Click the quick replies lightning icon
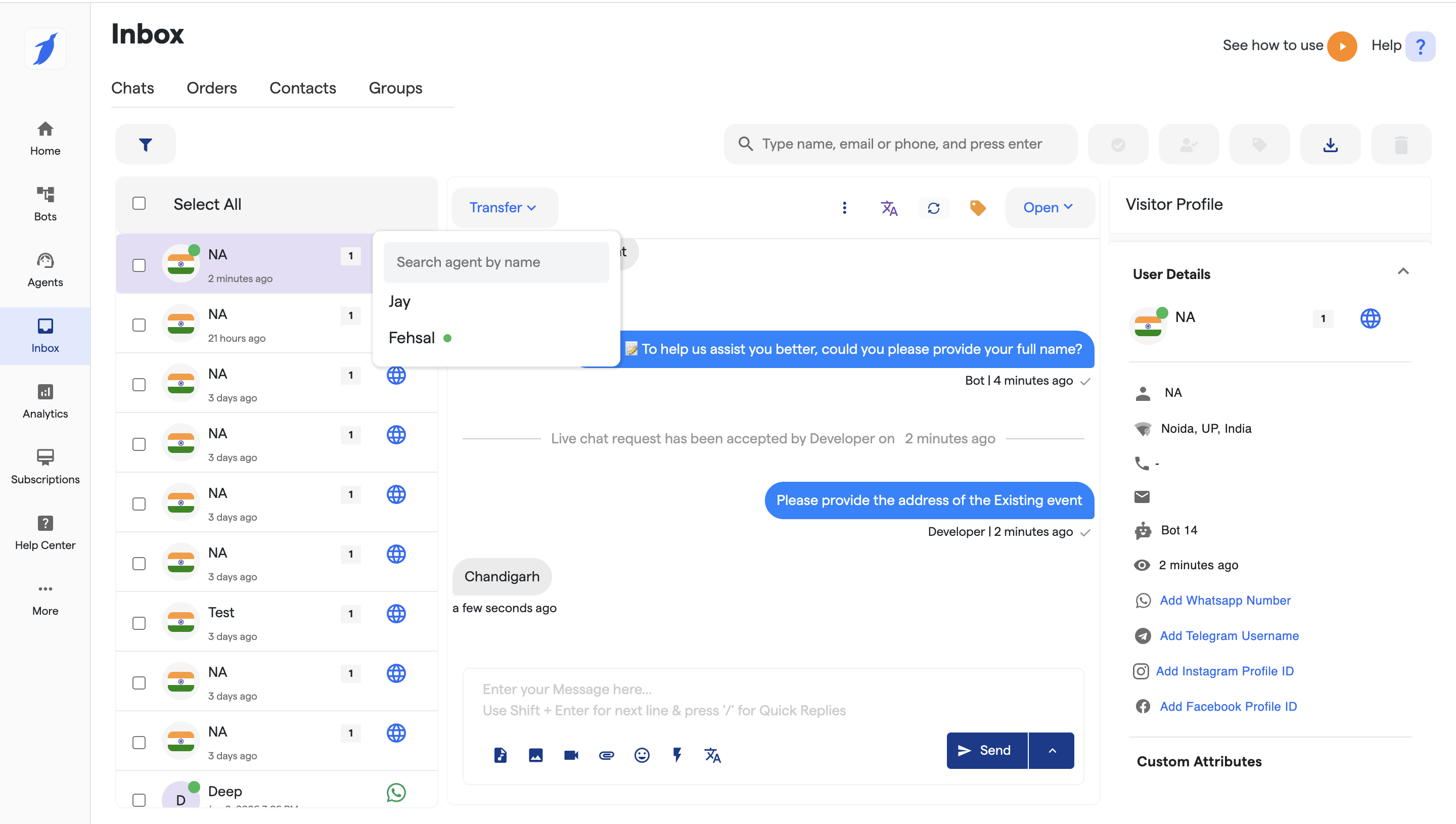 pyautogui.click(x=677, y=755)
